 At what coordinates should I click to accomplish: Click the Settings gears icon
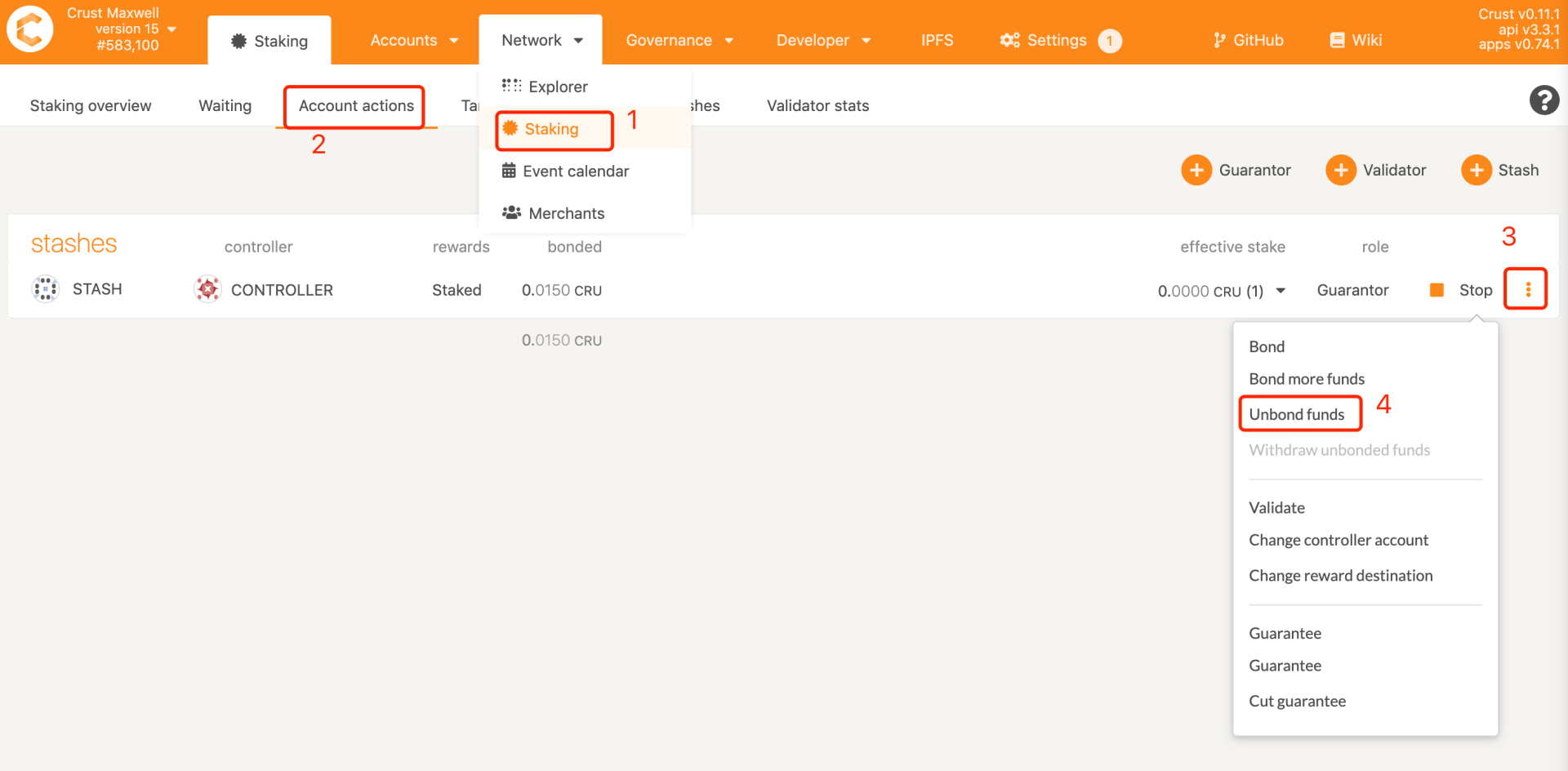pos(1010,40)
